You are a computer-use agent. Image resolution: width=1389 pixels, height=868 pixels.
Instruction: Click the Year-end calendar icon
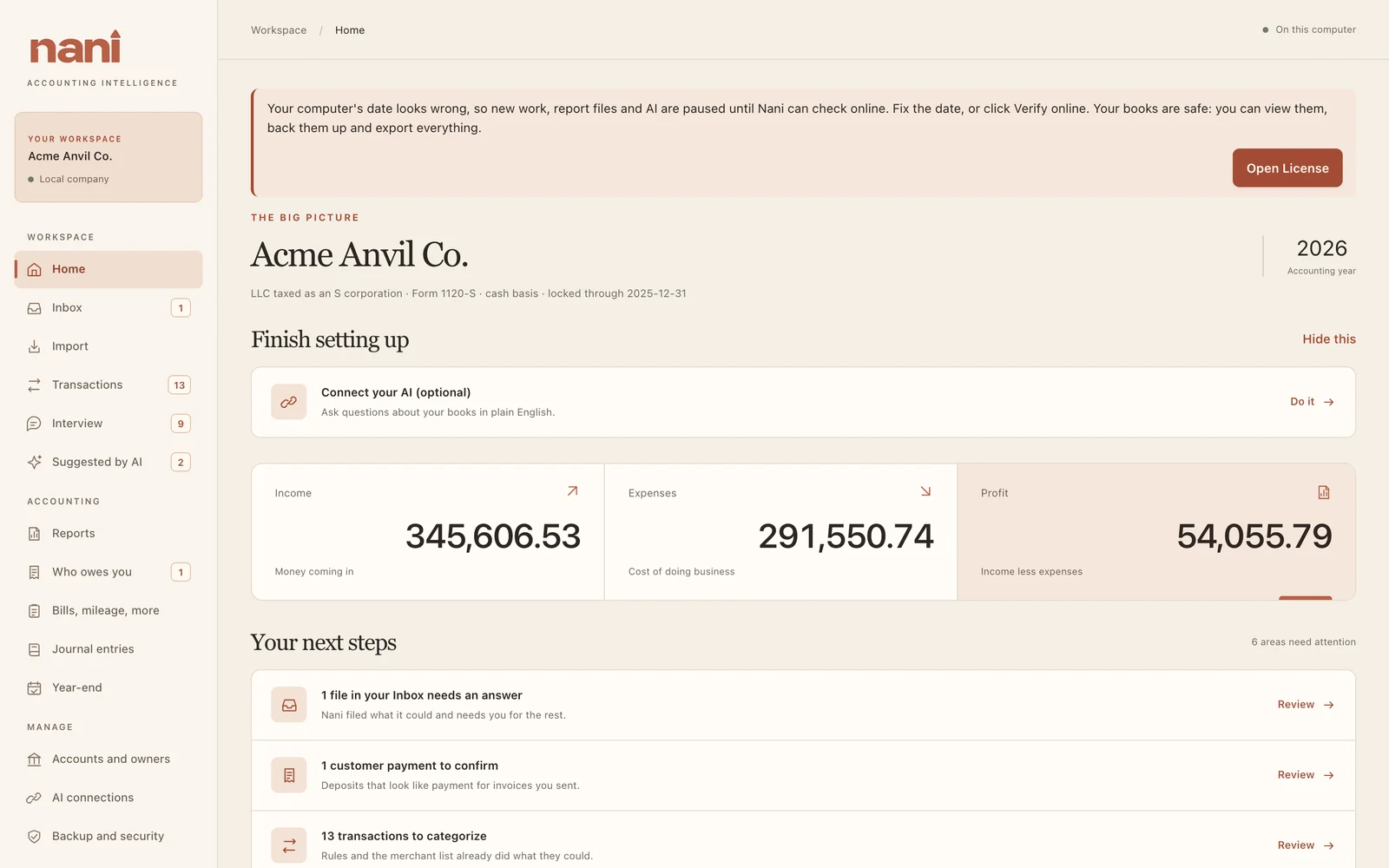point(34,688)
